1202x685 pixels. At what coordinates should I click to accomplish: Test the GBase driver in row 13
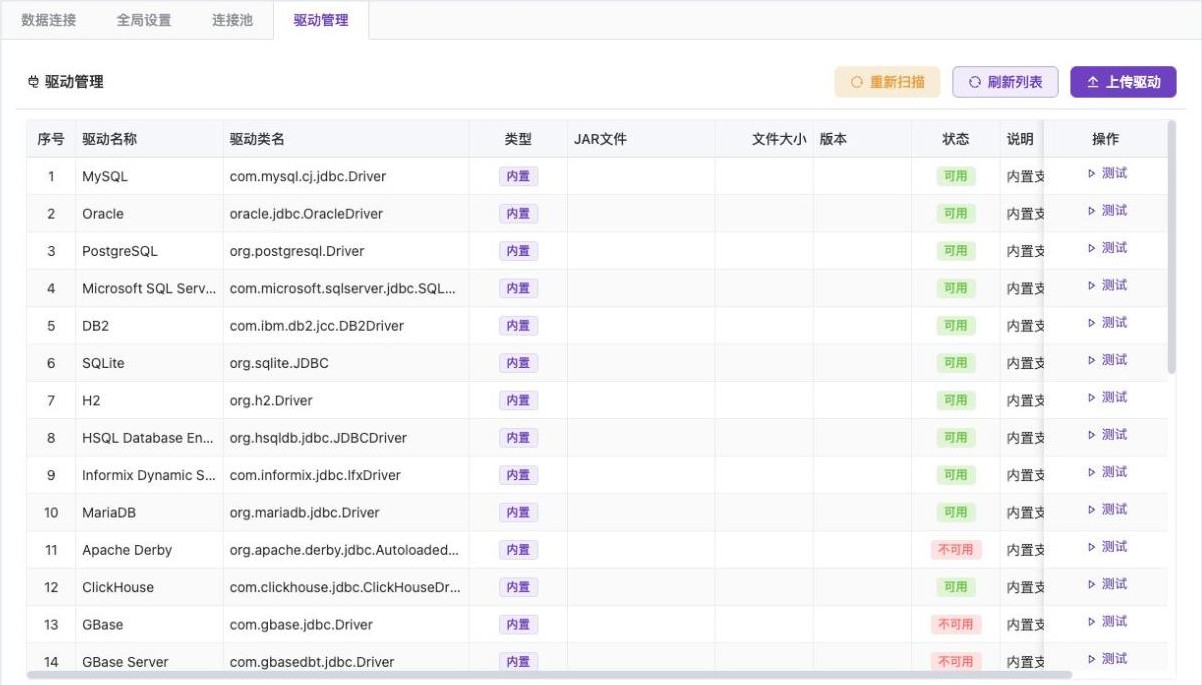tap(1107, 621)
